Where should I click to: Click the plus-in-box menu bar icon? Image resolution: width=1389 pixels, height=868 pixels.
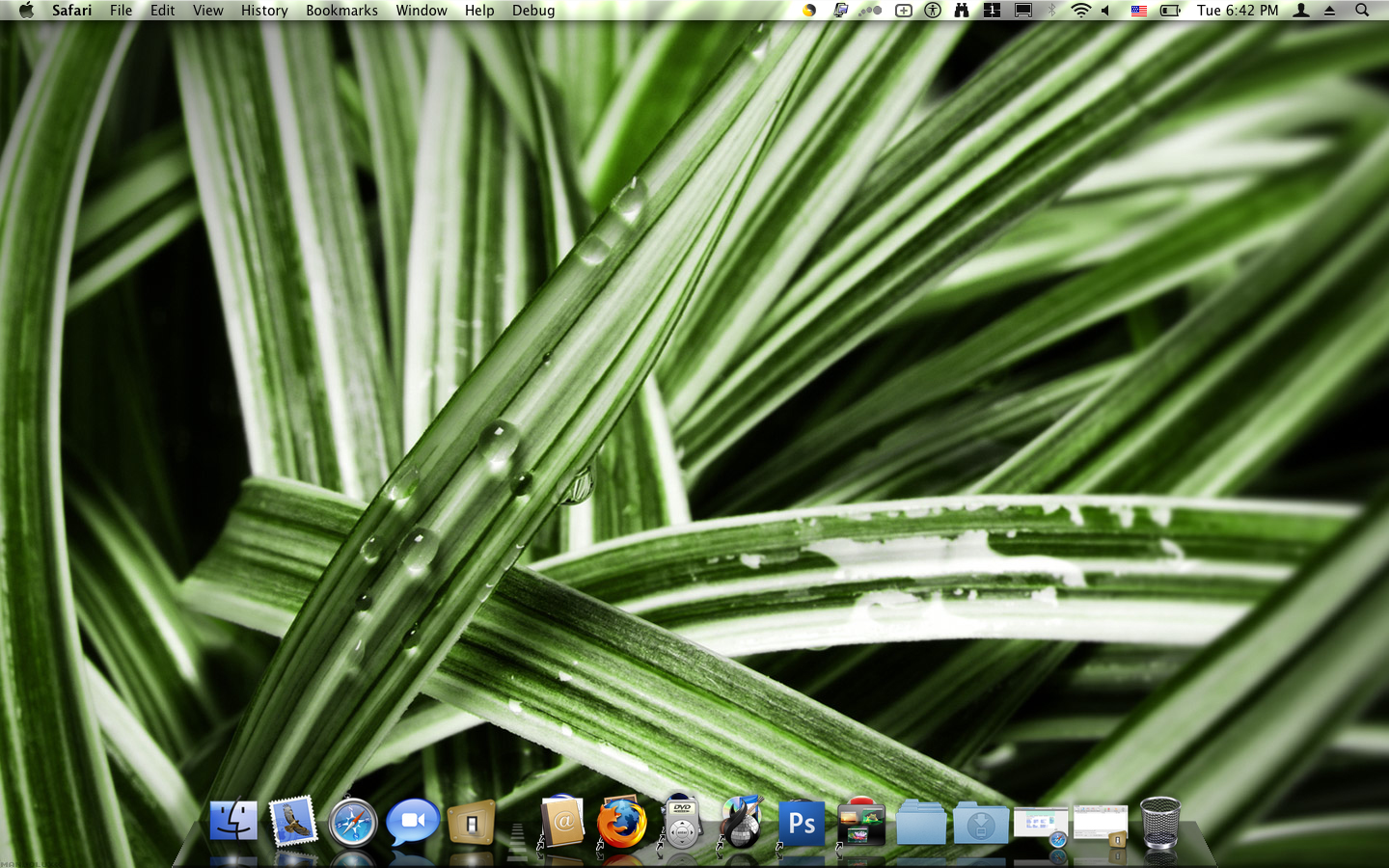coord(904,11)
